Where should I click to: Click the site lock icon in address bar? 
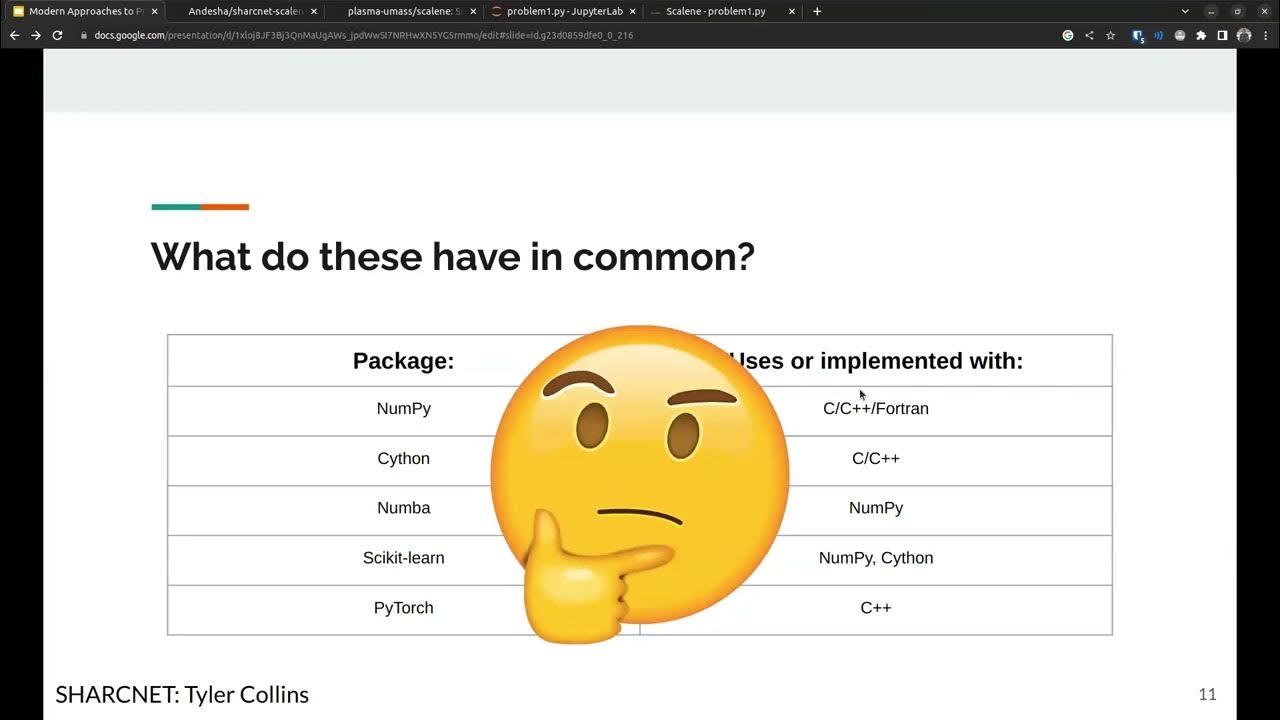(x=84, y=35)
